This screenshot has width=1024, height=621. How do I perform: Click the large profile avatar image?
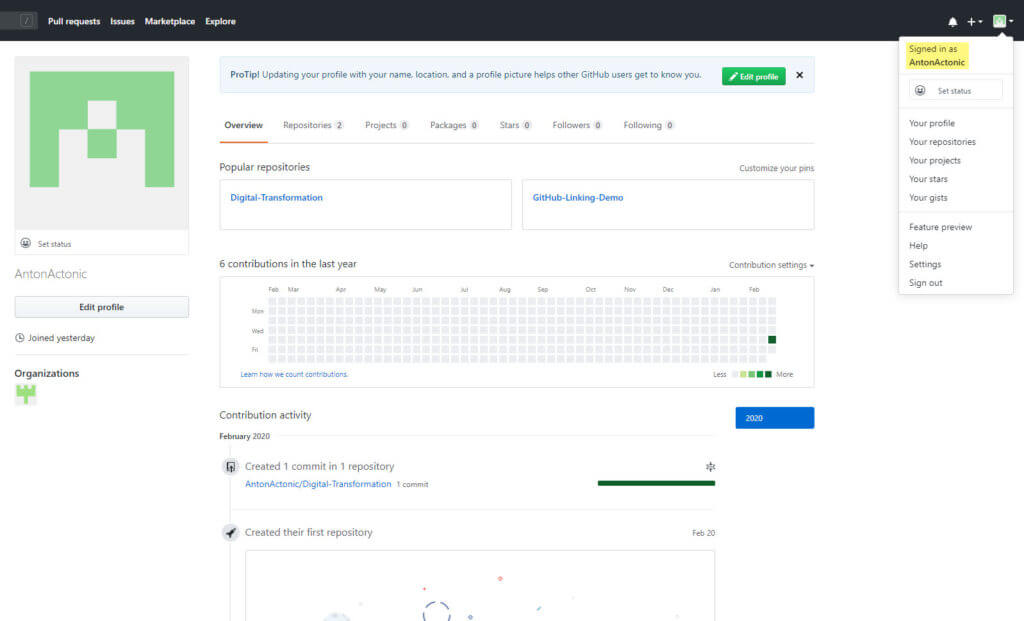[101, 129]
